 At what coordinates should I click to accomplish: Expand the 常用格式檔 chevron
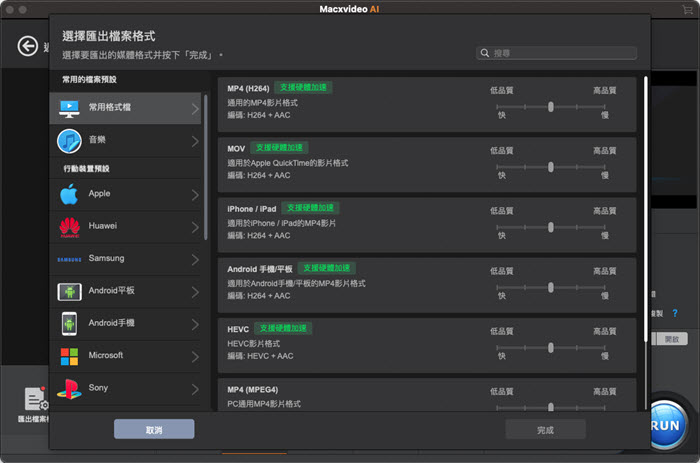click(195, 108)
